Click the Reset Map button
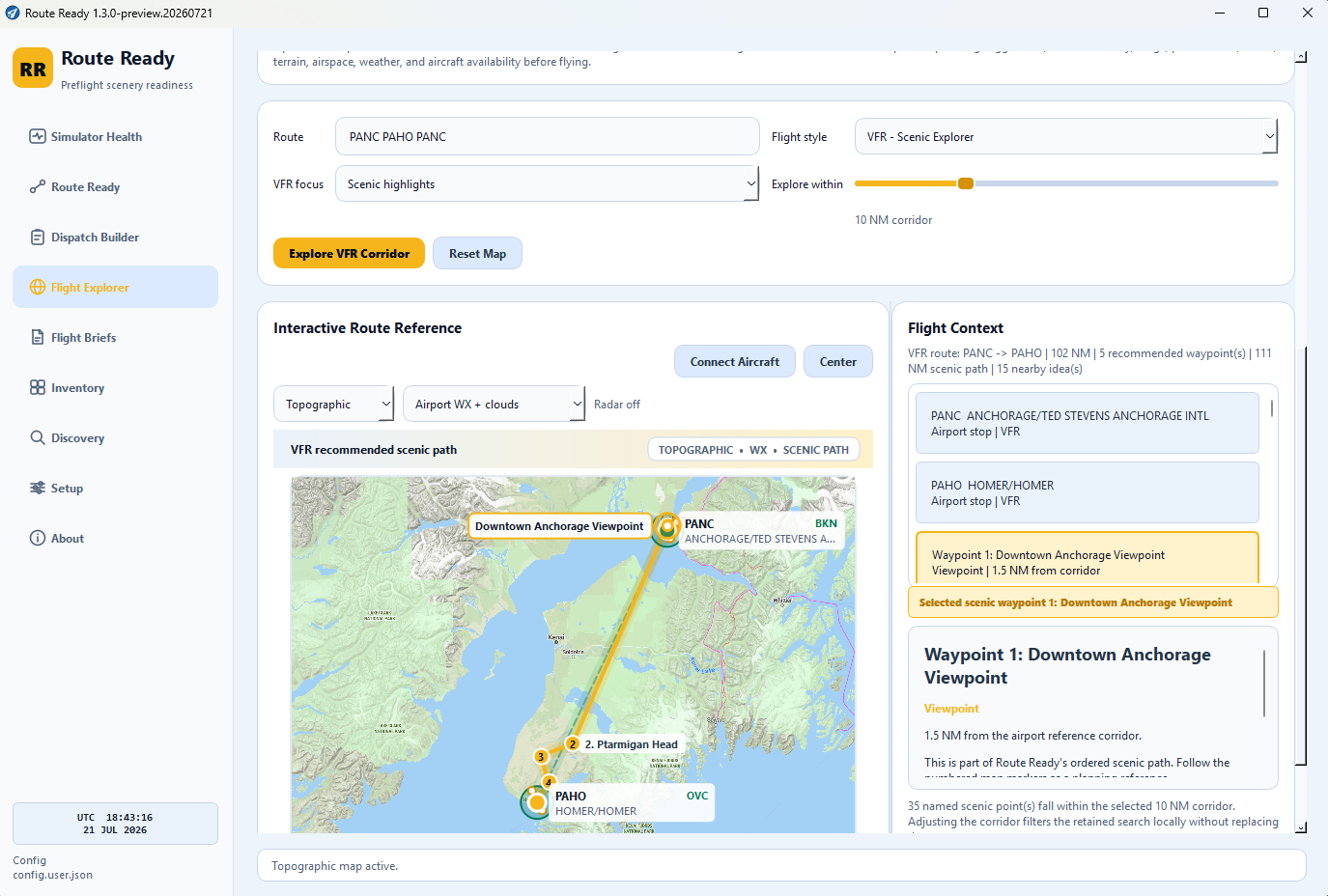The height and width of the screenshot is (896, 1328). click(x=477, y=253)
